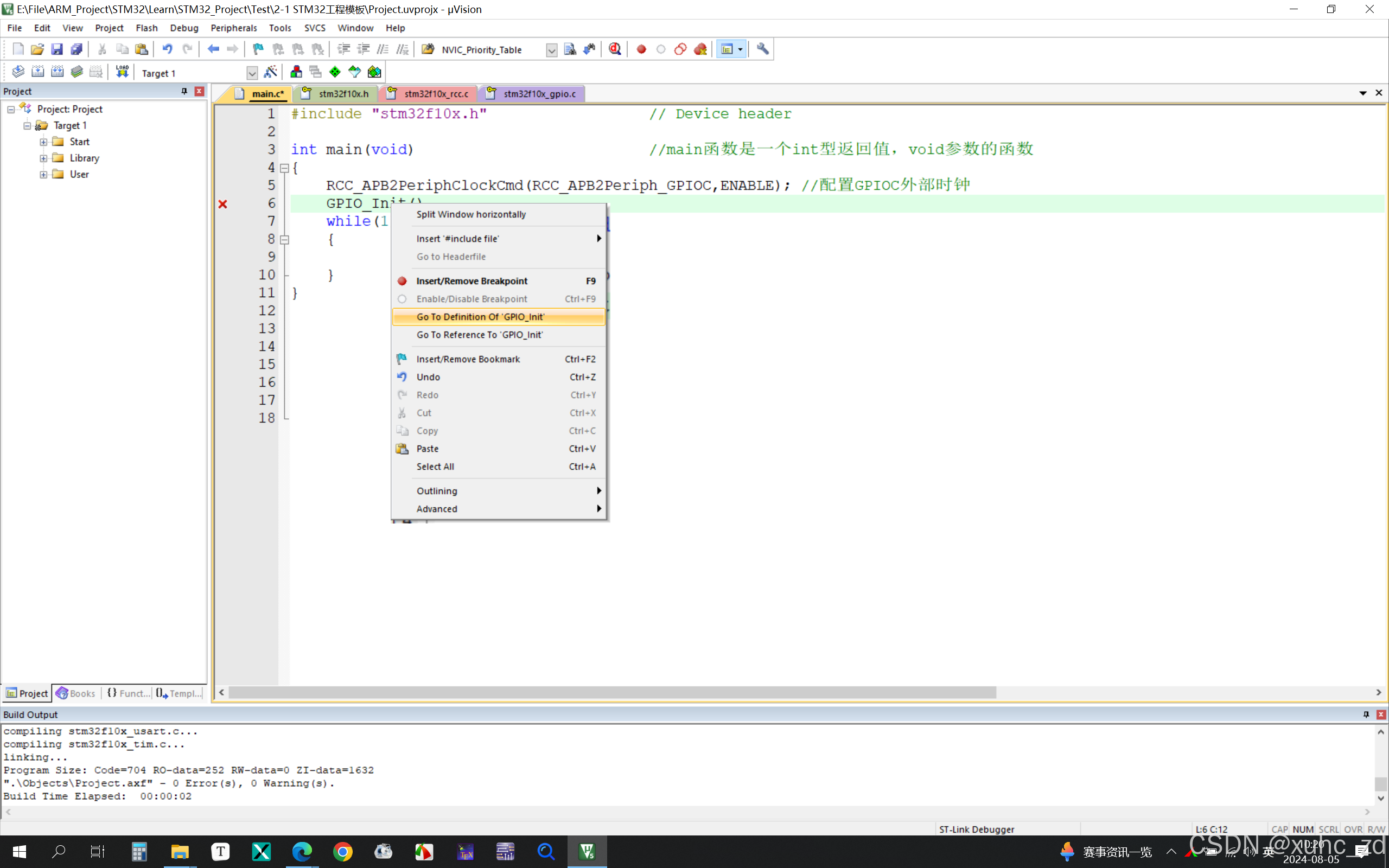Open Manage Project Items icon
Screen dimensions: 1389x868
pyautogui.click(x=296, y=72)
